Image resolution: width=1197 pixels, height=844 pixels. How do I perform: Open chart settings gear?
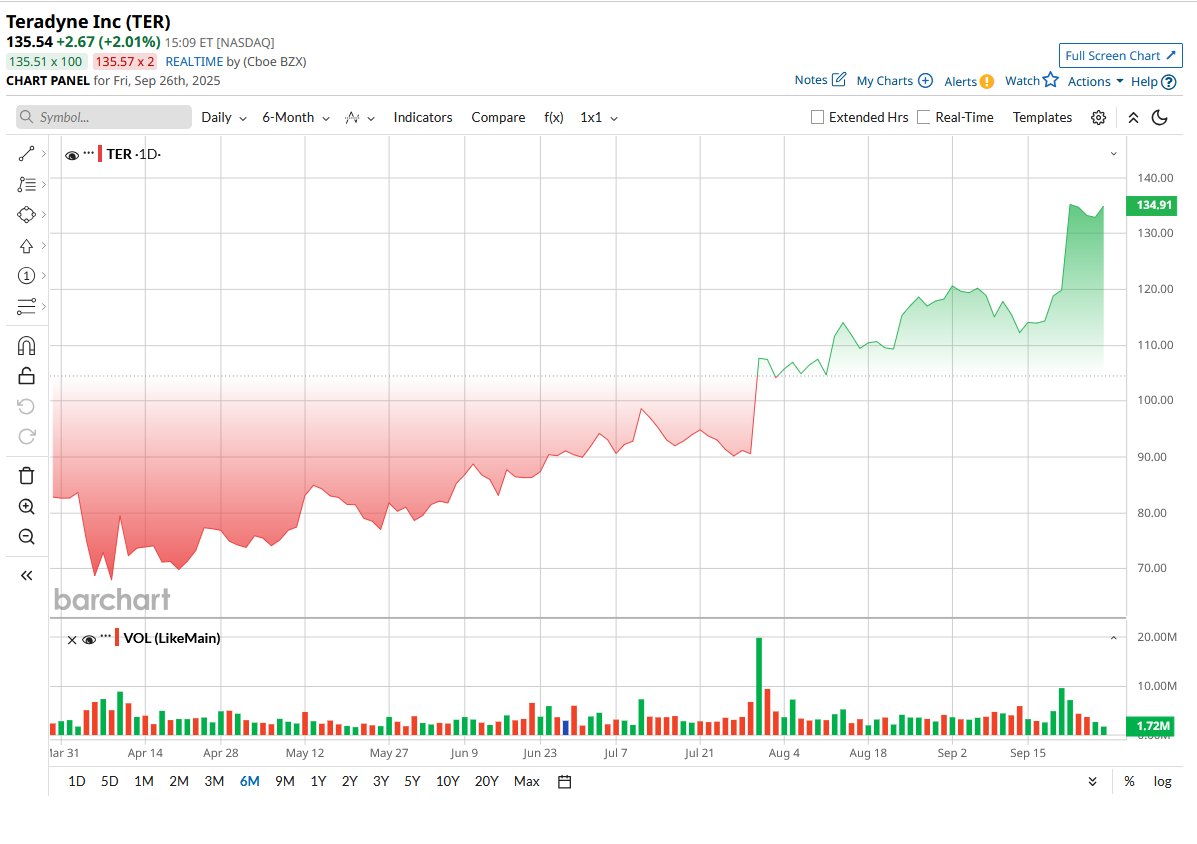1099,118
